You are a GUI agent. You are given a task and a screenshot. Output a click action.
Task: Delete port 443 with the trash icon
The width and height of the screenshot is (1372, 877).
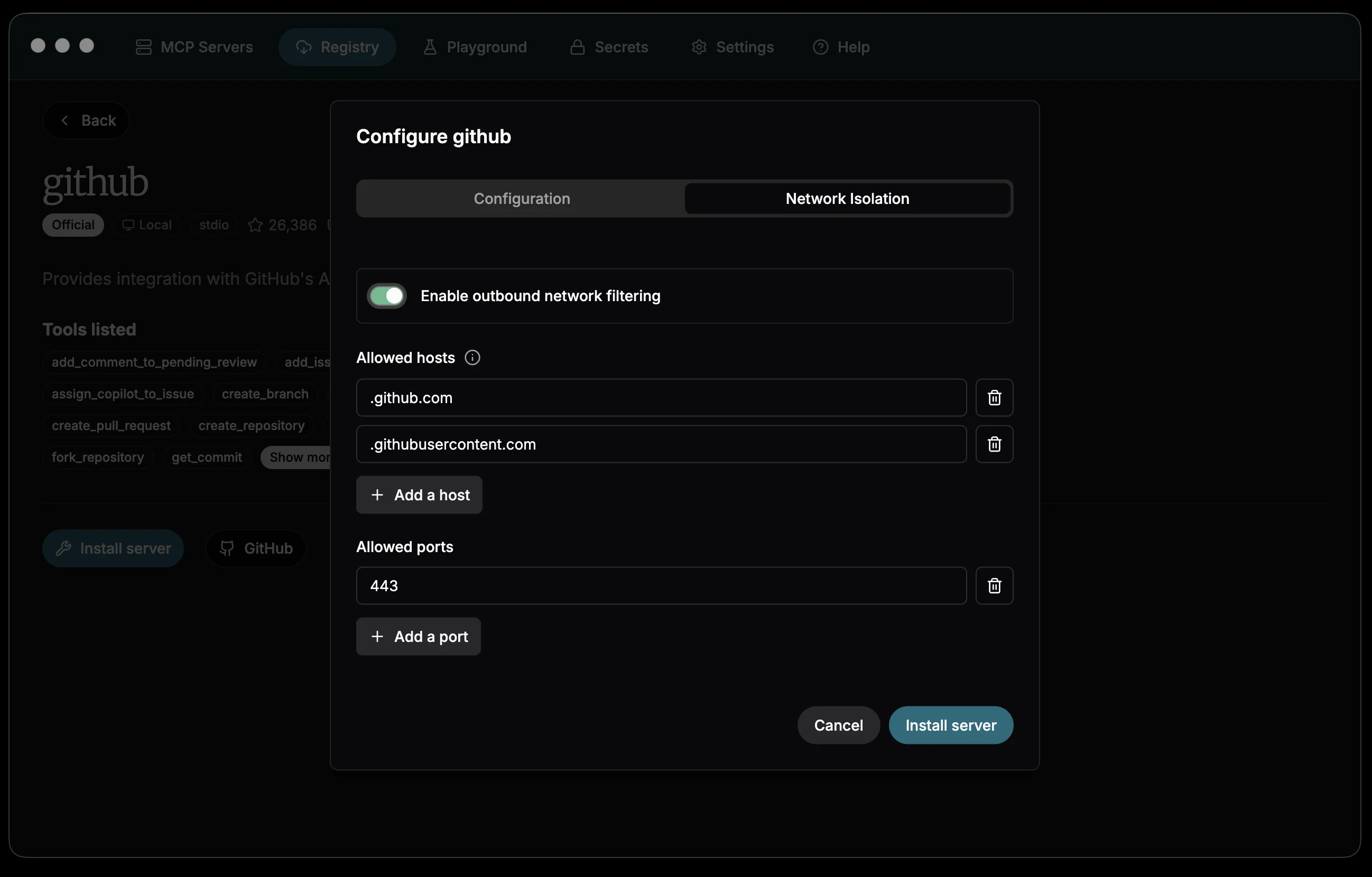point(994,585)
